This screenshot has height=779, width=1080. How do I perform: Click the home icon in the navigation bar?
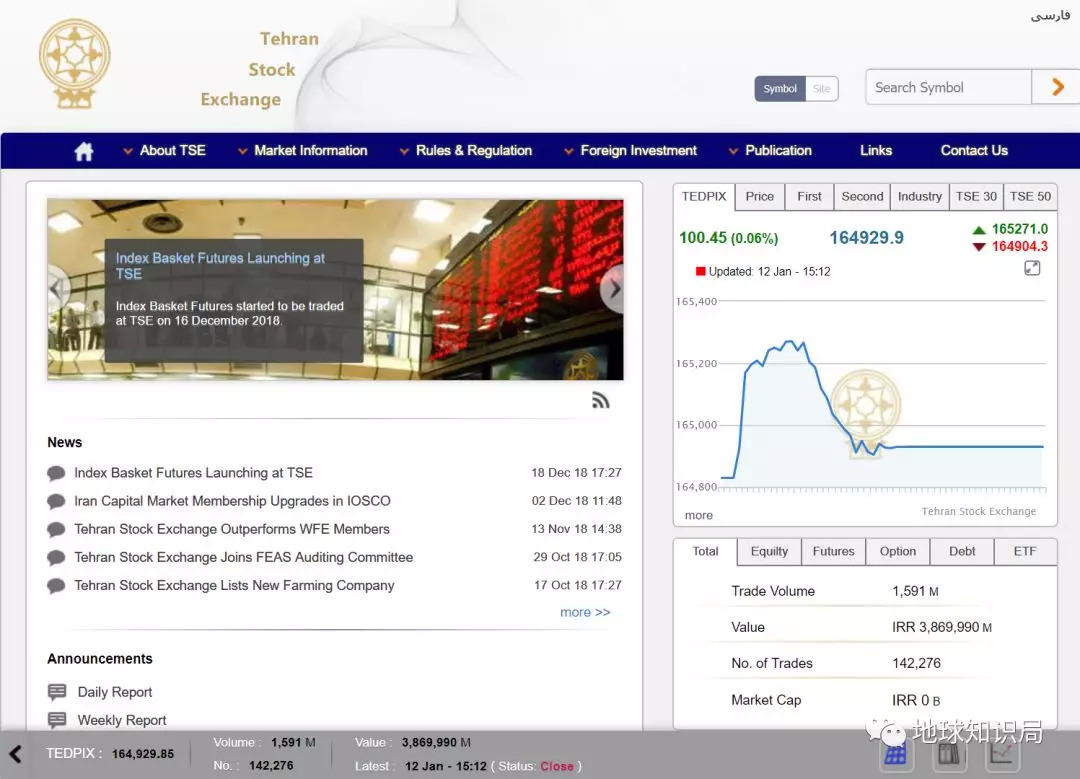[x=84, y=151]
